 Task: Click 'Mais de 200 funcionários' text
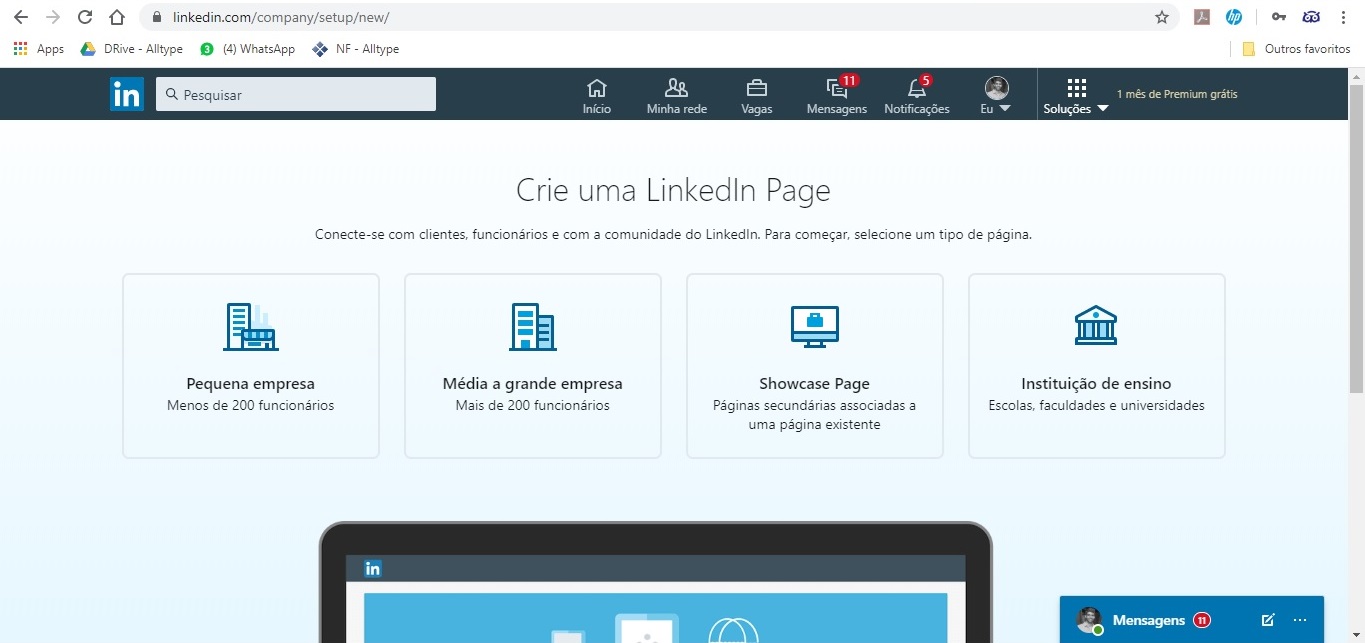(533, 406)
